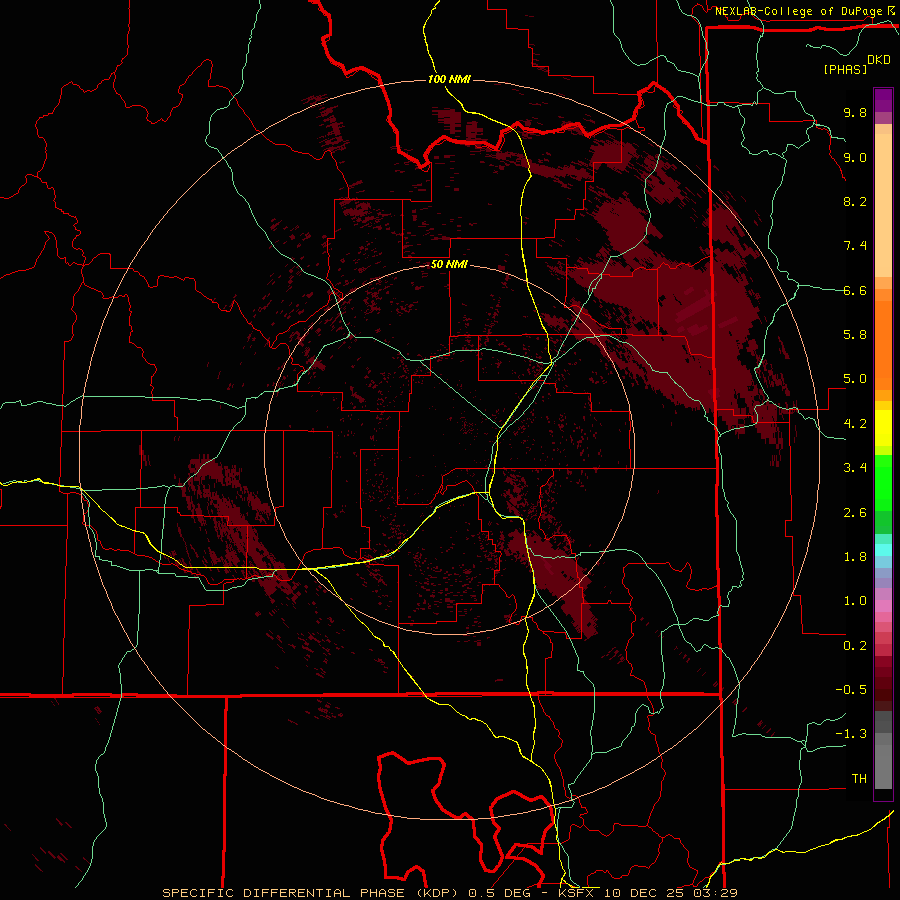Pick the purple top segment of the colorbar

pos(883,100)
